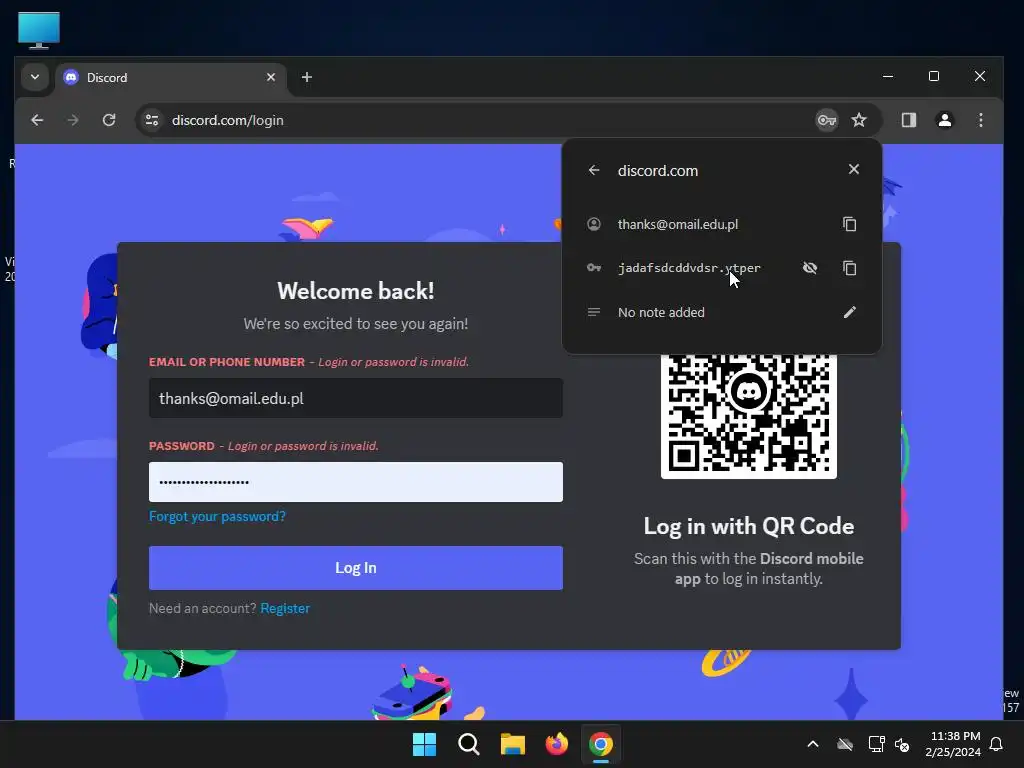The image size is (1024, 768).
Task: Toggle the browser side panel
Action: click(x=908, y=120)
